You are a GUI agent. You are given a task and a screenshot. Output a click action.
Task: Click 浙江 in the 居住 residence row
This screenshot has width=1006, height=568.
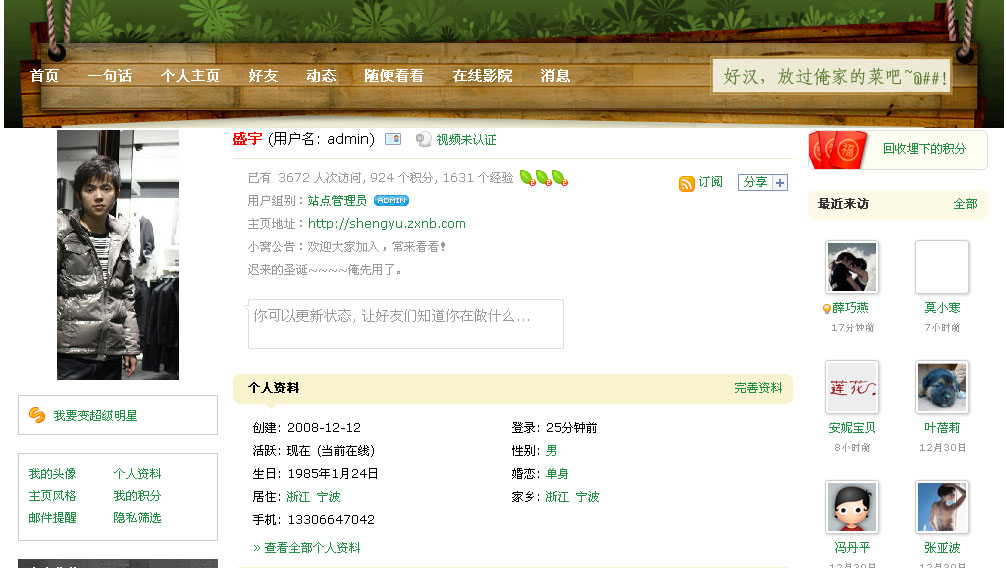298,497
